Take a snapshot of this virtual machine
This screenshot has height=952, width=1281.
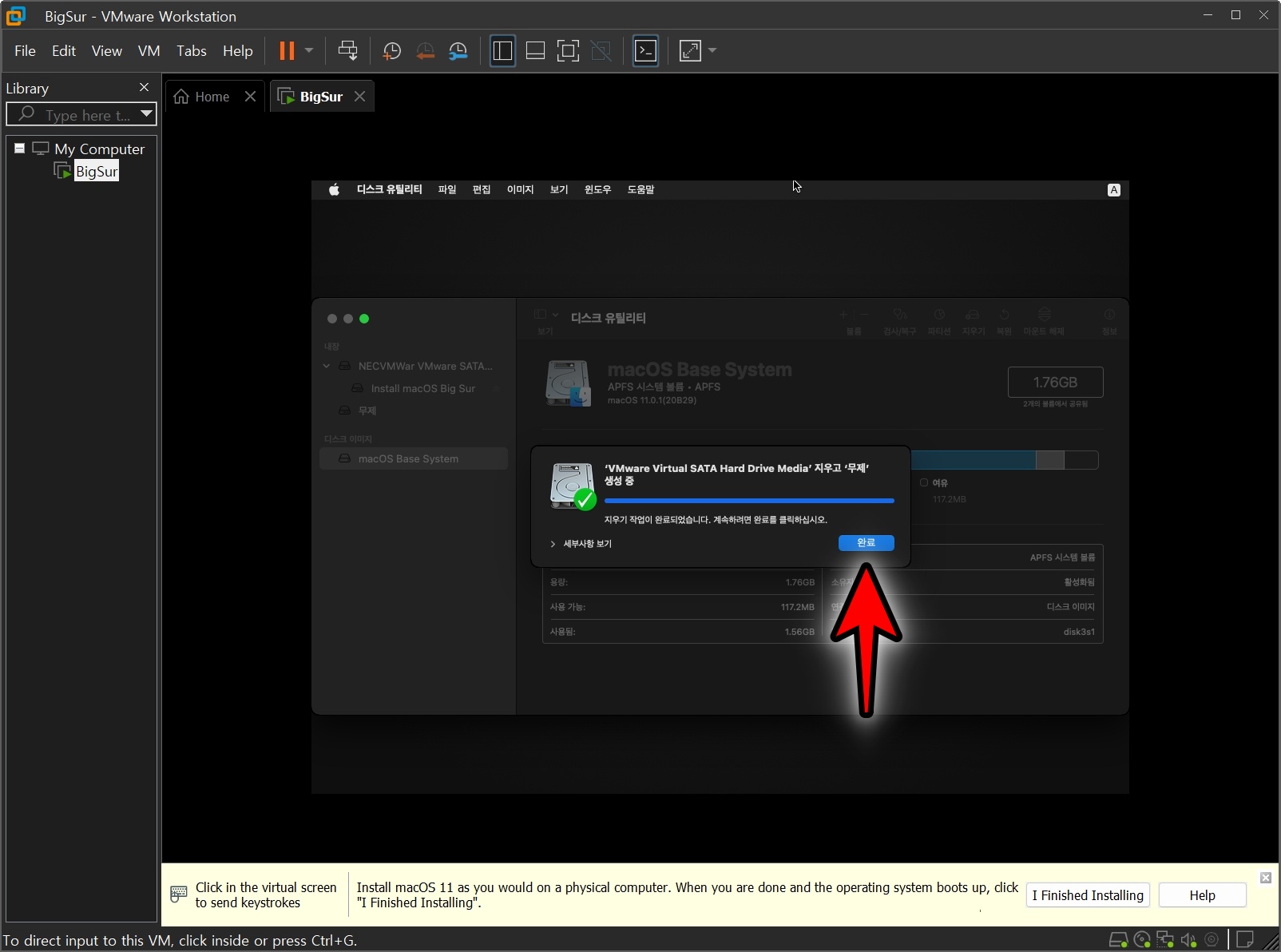point(391,51)
